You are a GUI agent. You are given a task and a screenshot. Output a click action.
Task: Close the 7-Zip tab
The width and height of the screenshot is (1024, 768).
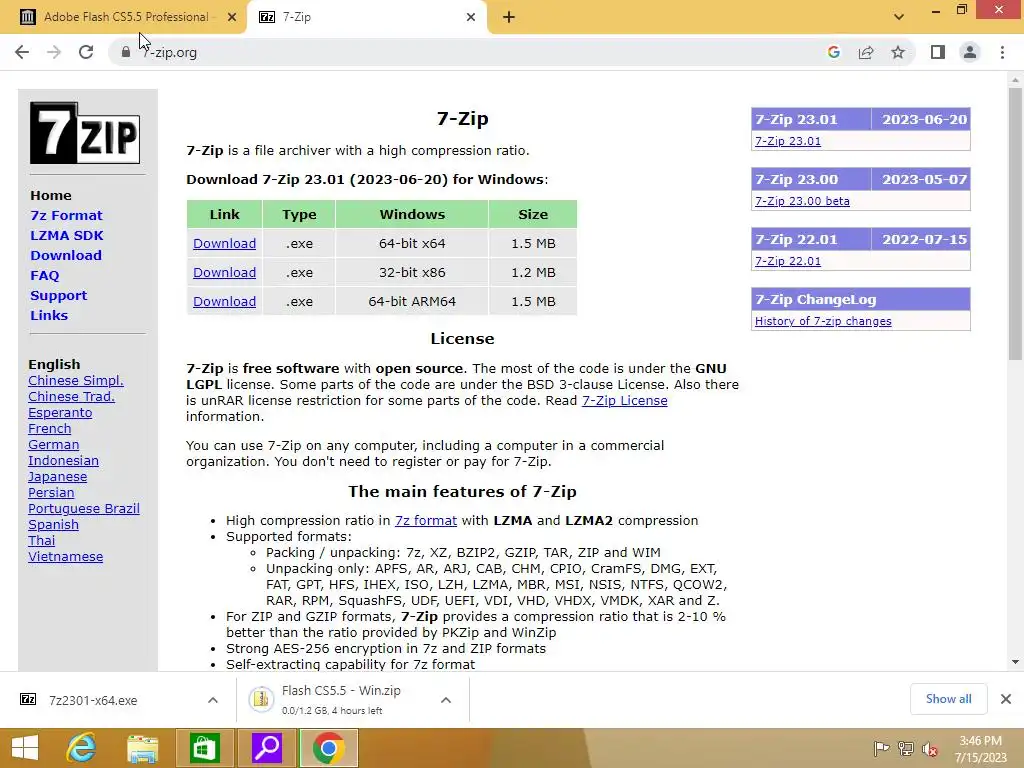[x=471, y=17]
